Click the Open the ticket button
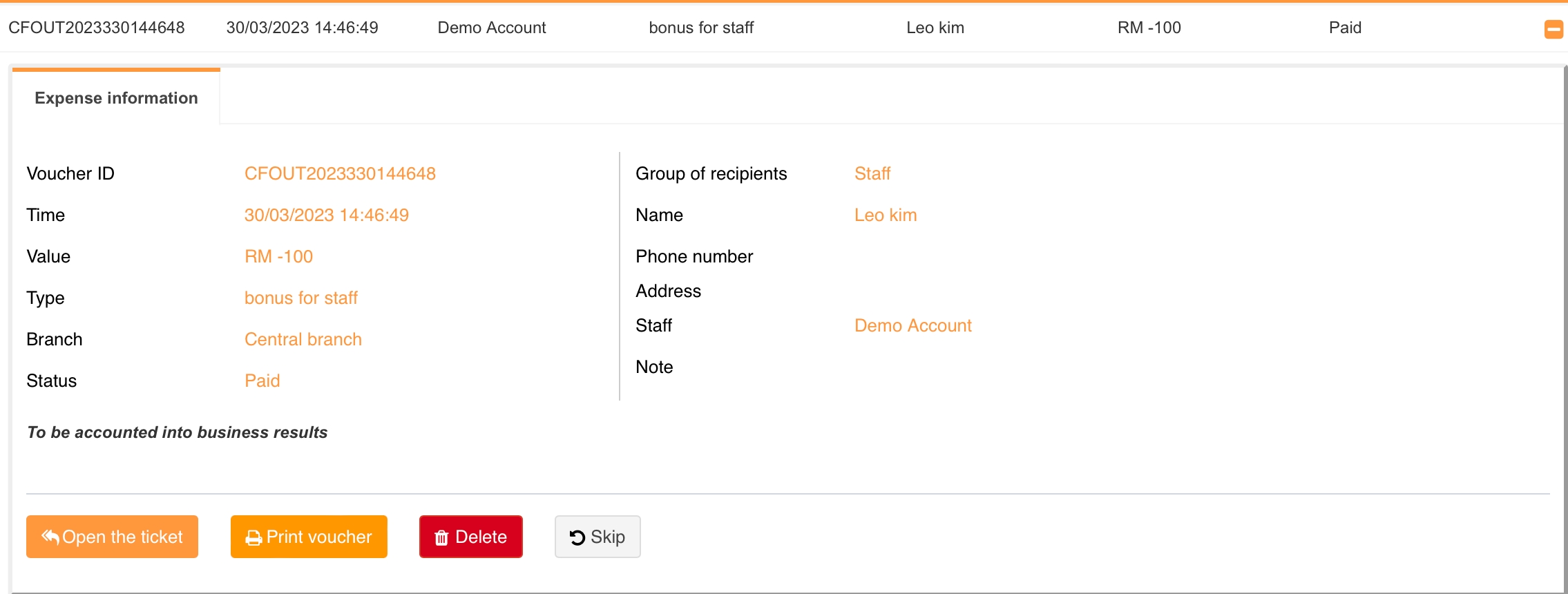Screen dimensions: 1568x594 point(112,537)
